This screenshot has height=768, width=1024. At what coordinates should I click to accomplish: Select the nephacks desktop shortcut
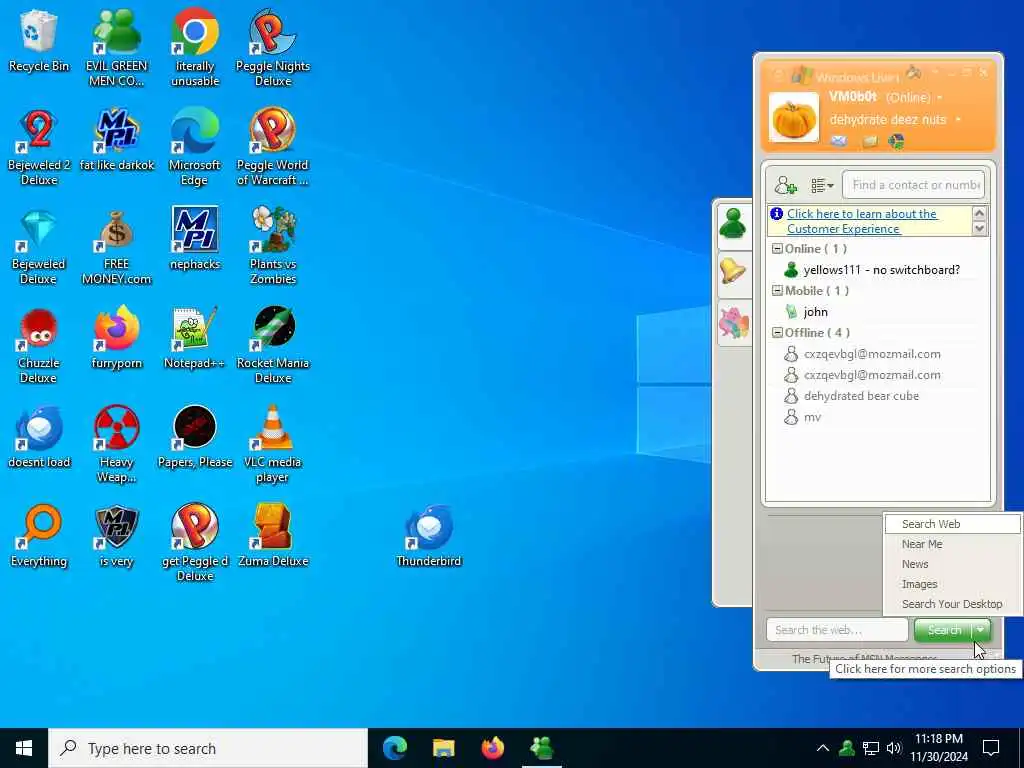(x=195, y=239)
